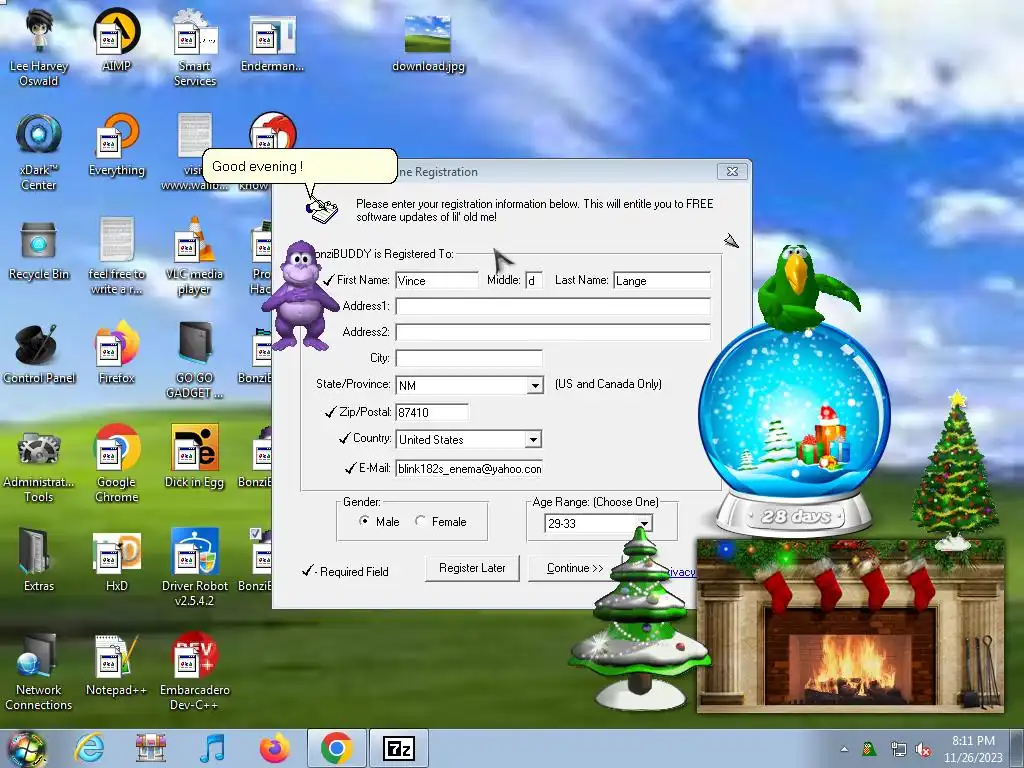Click the Windows Start orb
Viewport: 1024px width, 768px height.
coord(26,748)
